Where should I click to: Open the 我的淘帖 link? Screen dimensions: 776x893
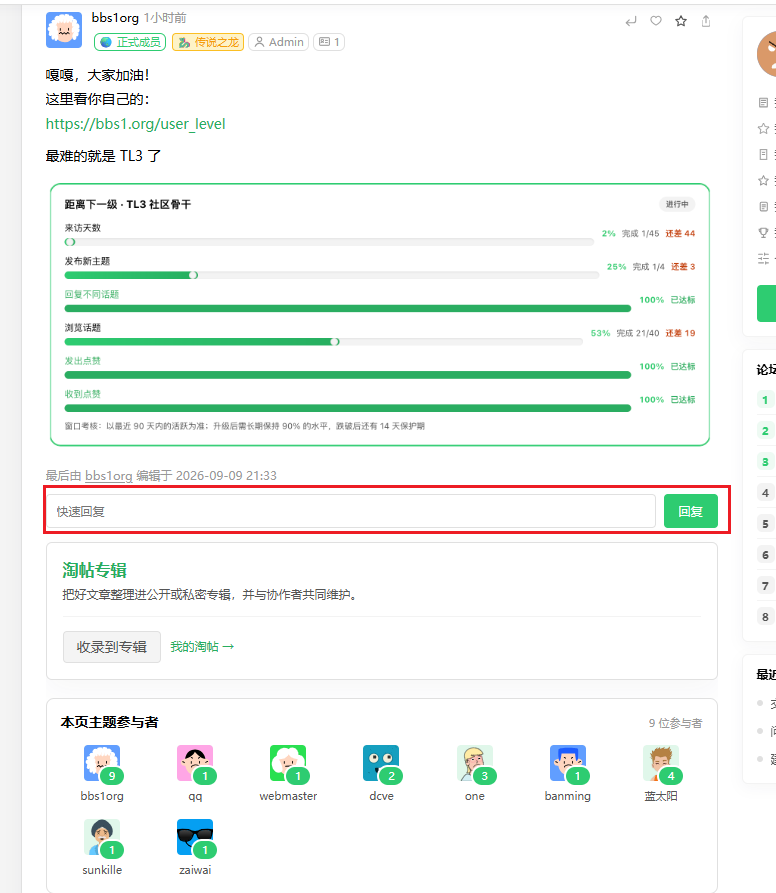pos(202,647)
